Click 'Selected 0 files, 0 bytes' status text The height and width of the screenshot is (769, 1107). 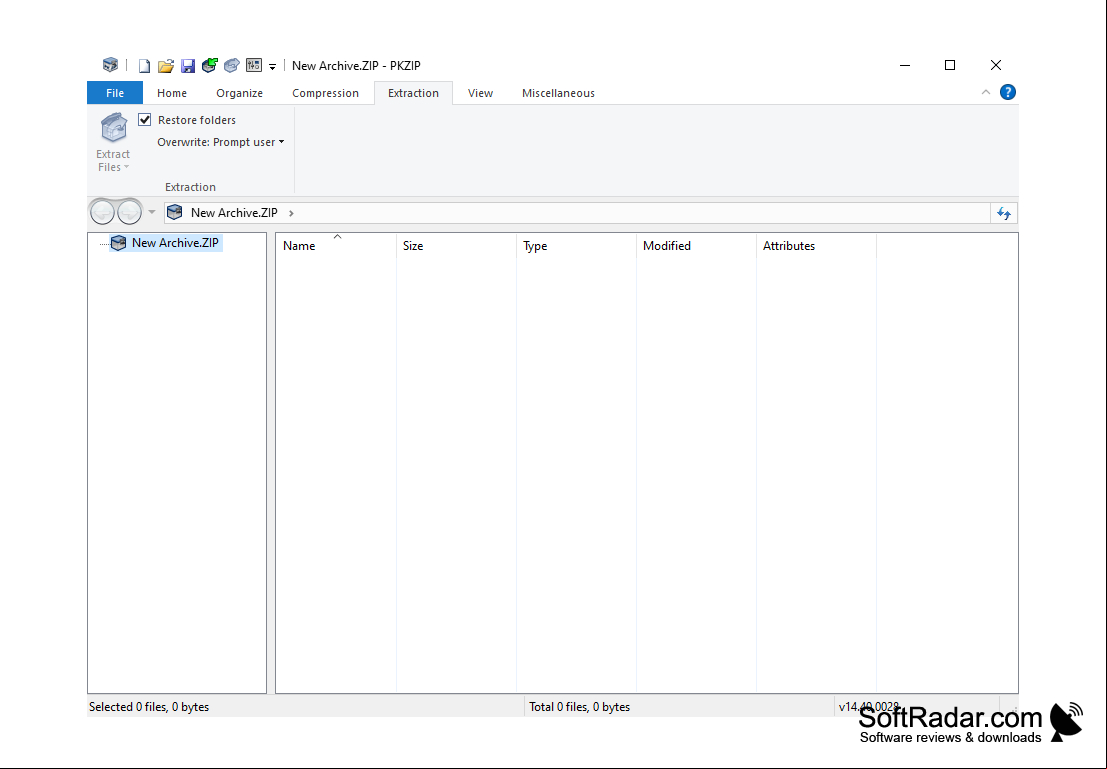149,707
